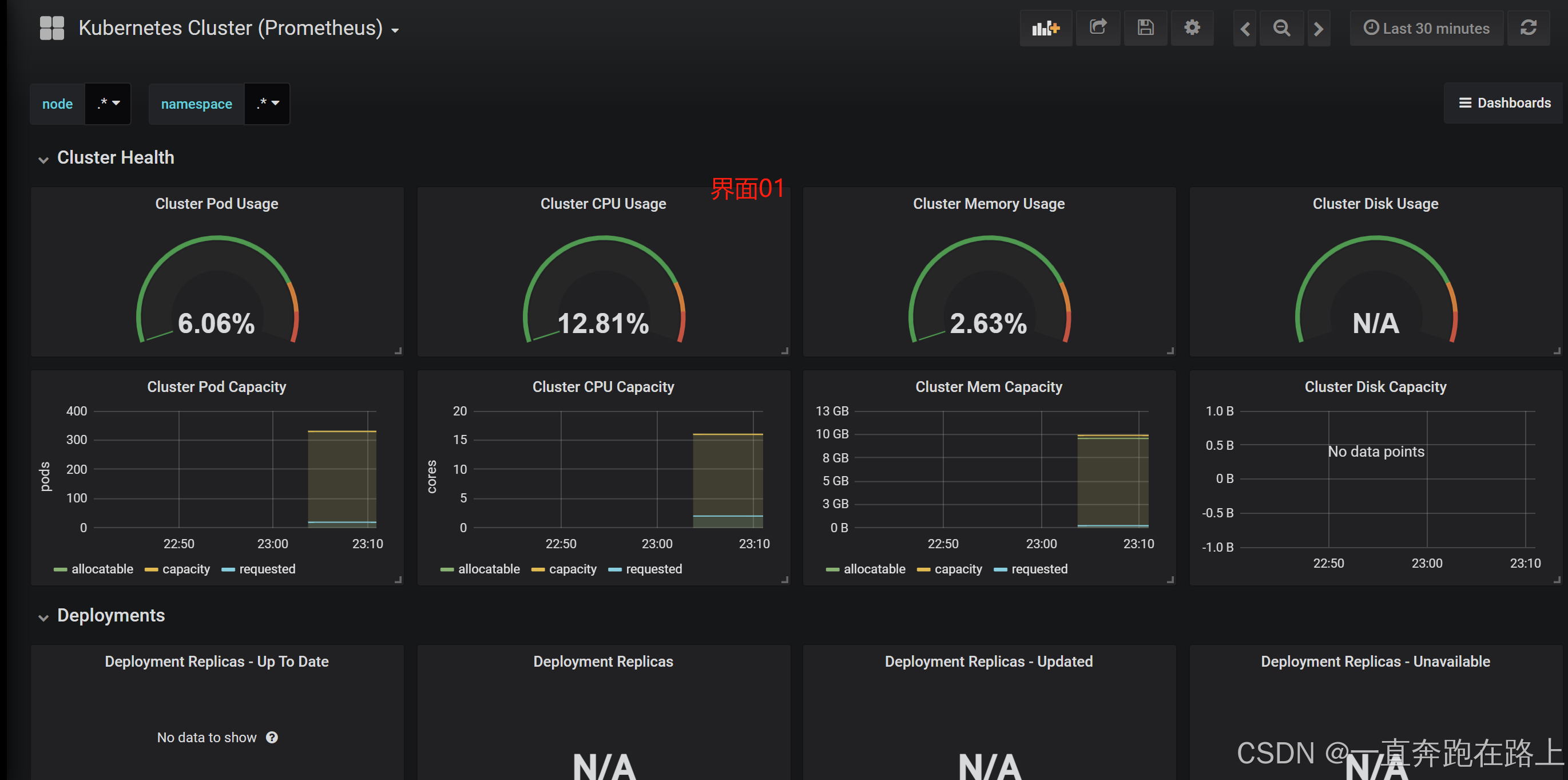Open the Grafana dashboard grid icon

(x=51, y=28)
